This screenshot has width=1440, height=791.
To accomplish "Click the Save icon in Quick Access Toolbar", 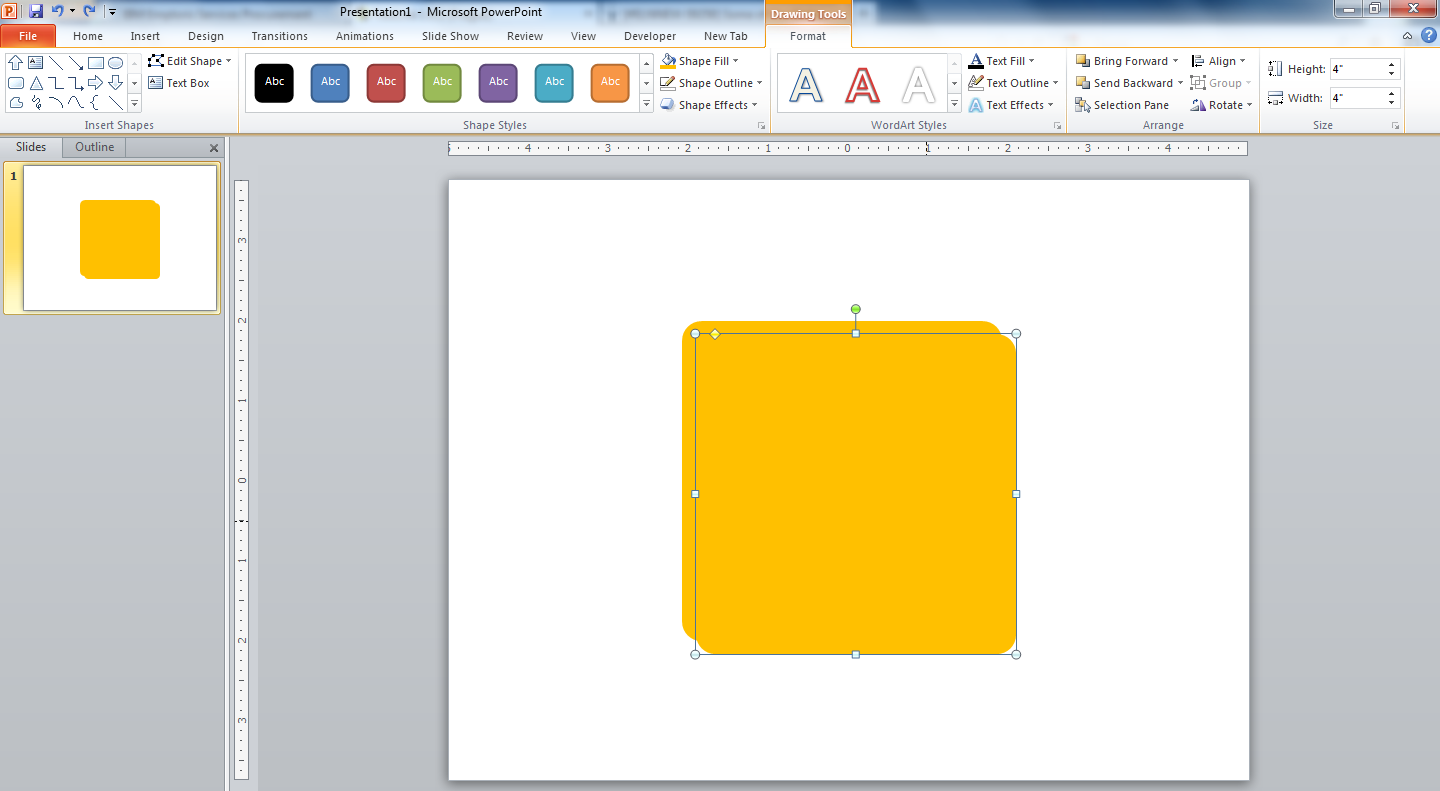I will [x=36, y=11].
